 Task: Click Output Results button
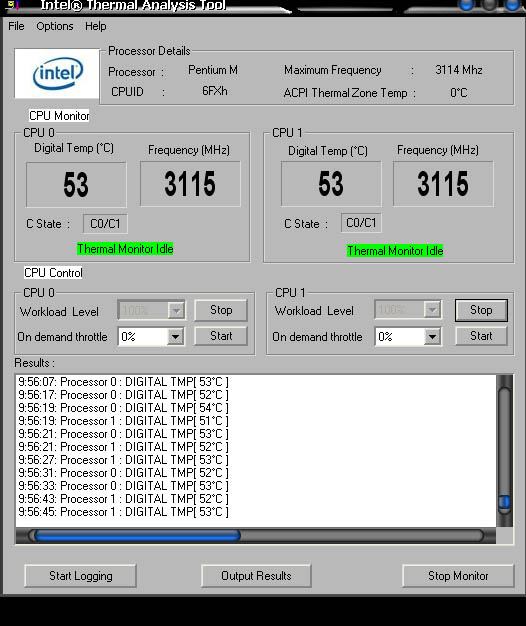256,576
